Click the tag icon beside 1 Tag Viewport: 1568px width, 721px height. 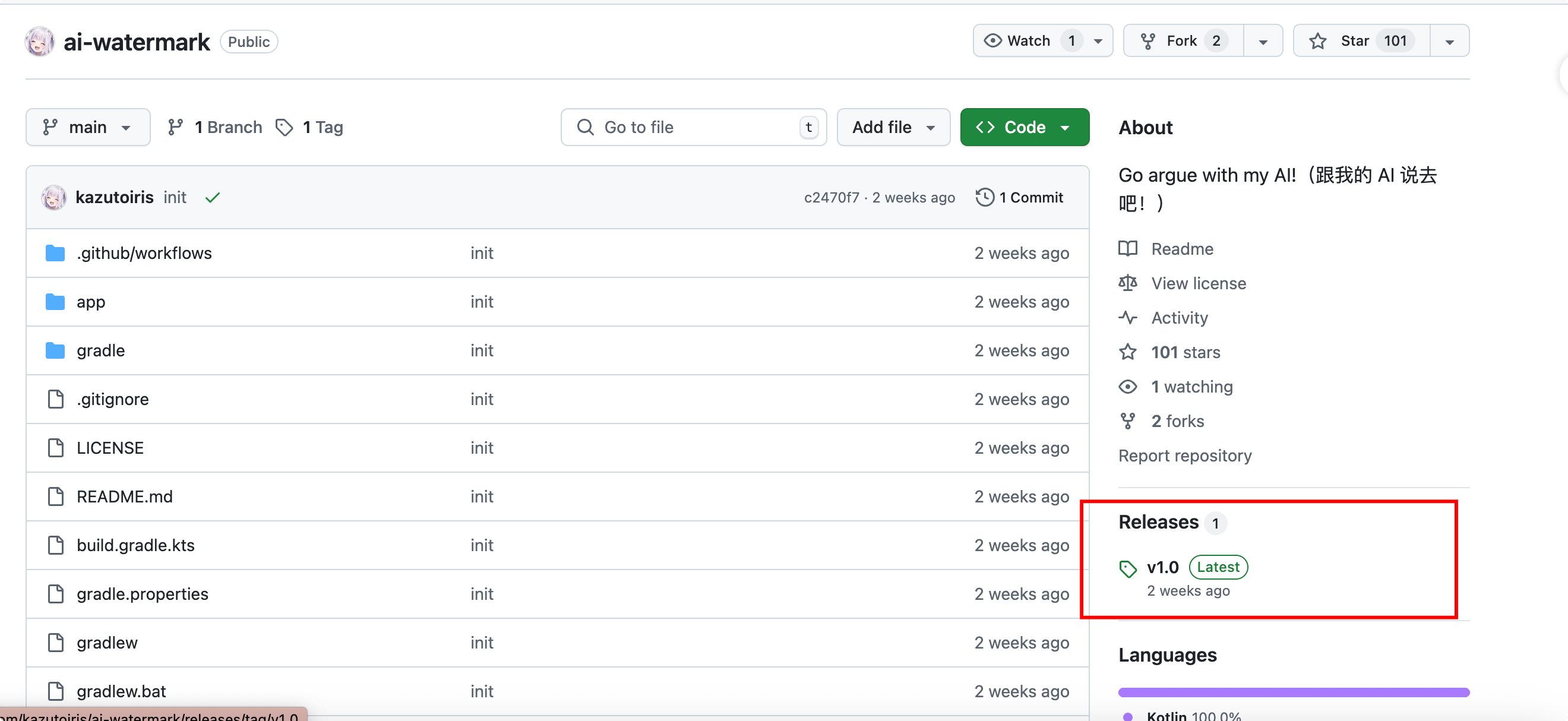pos(284,127)
